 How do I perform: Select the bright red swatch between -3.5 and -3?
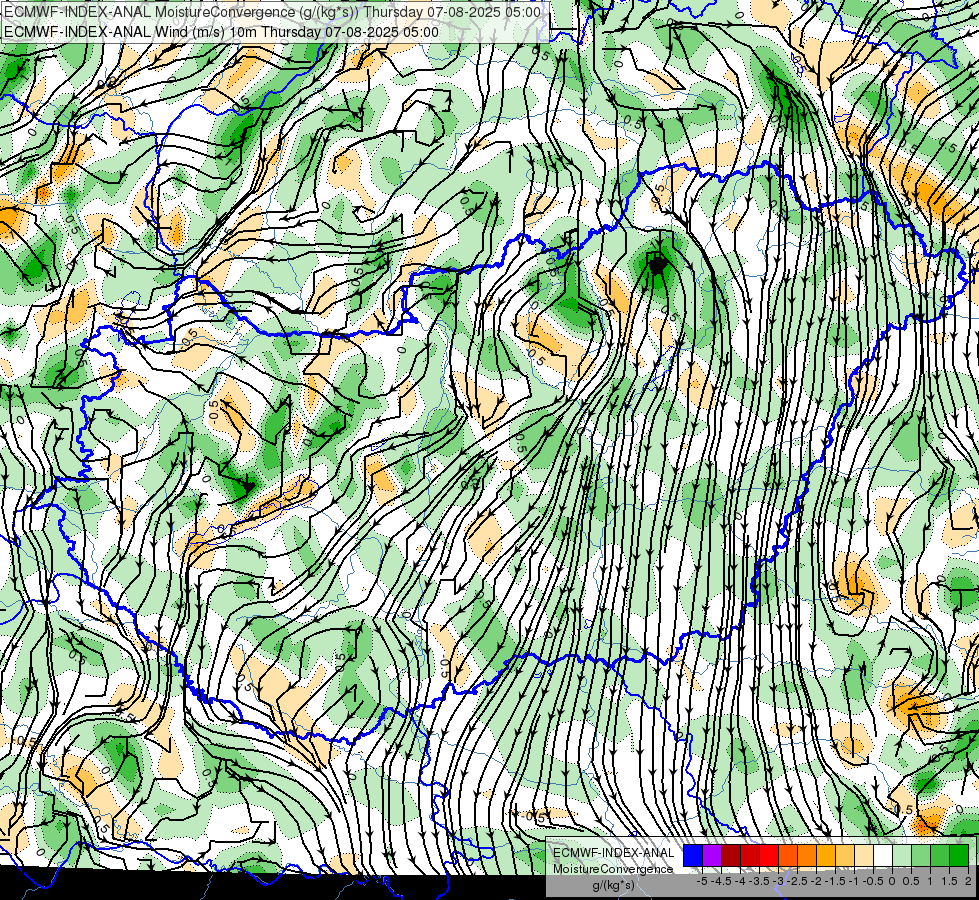769,856
